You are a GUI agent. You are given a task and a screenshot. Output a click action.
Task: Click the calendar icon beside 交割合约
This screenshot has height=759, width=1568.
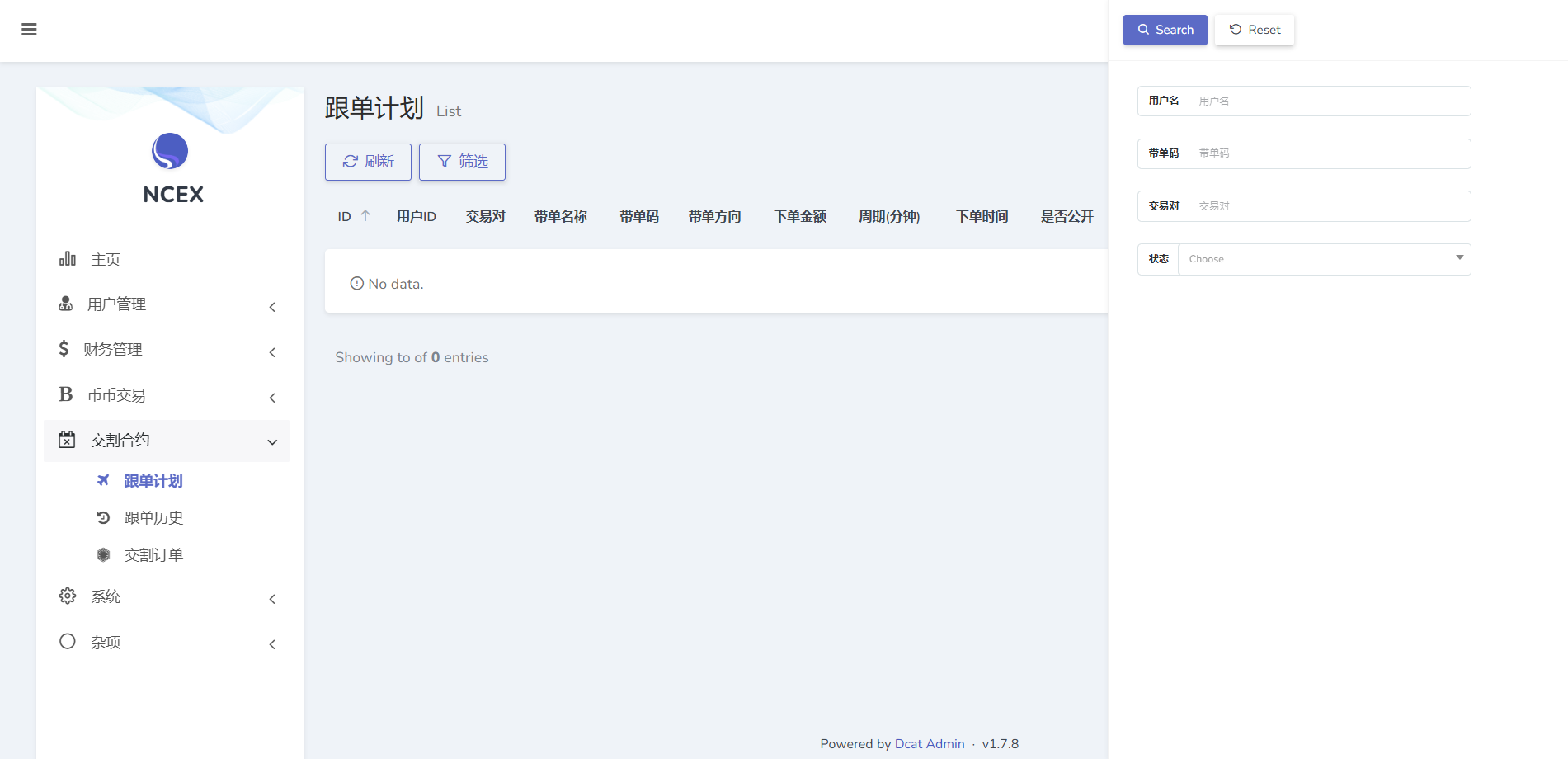pos(67,440)
